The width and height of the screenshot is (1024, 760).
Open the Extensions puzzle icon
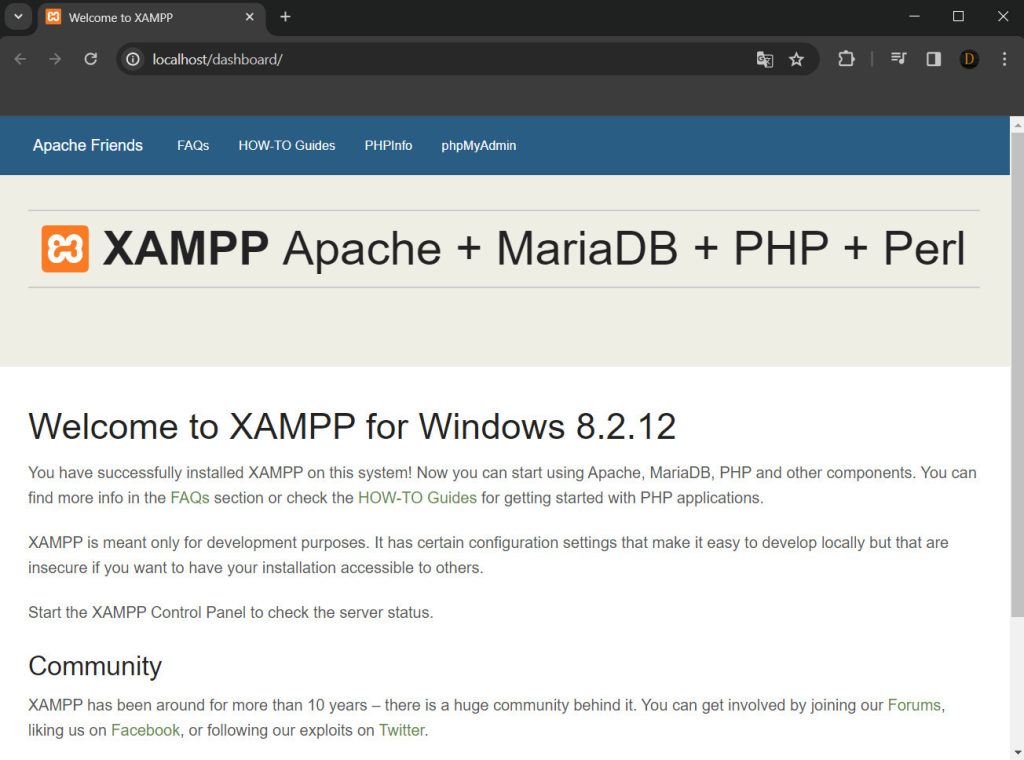[x=846, y=59]
